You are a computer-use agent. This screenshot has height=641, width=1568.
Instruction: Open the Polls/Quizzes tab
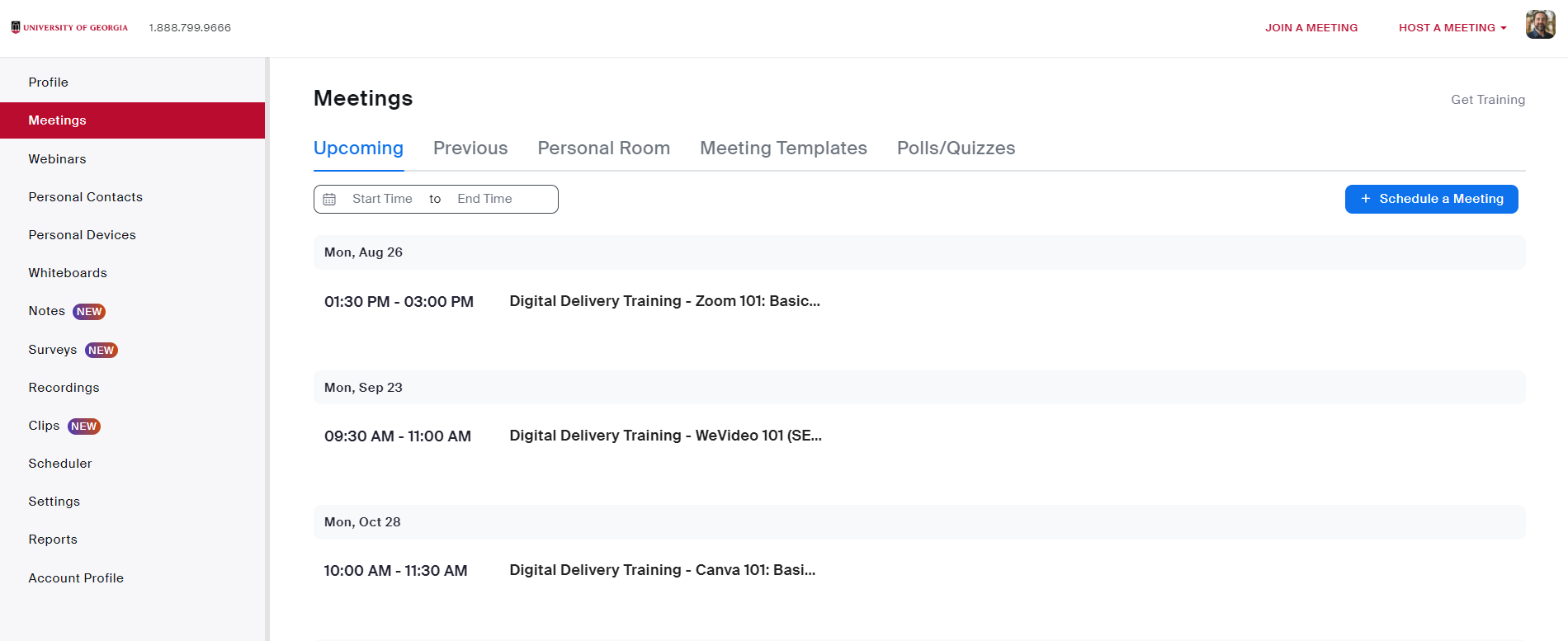pos(956,148)
